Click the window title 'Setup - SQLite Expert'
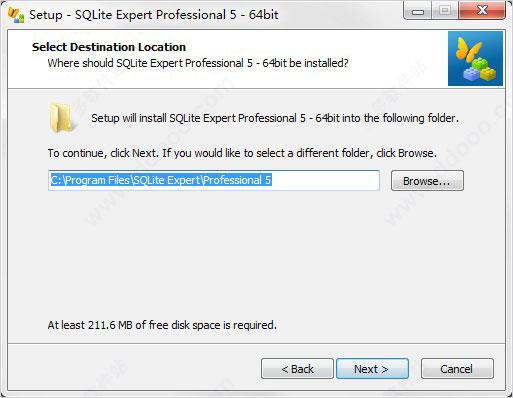513x398 pixels. coord(154,15)
